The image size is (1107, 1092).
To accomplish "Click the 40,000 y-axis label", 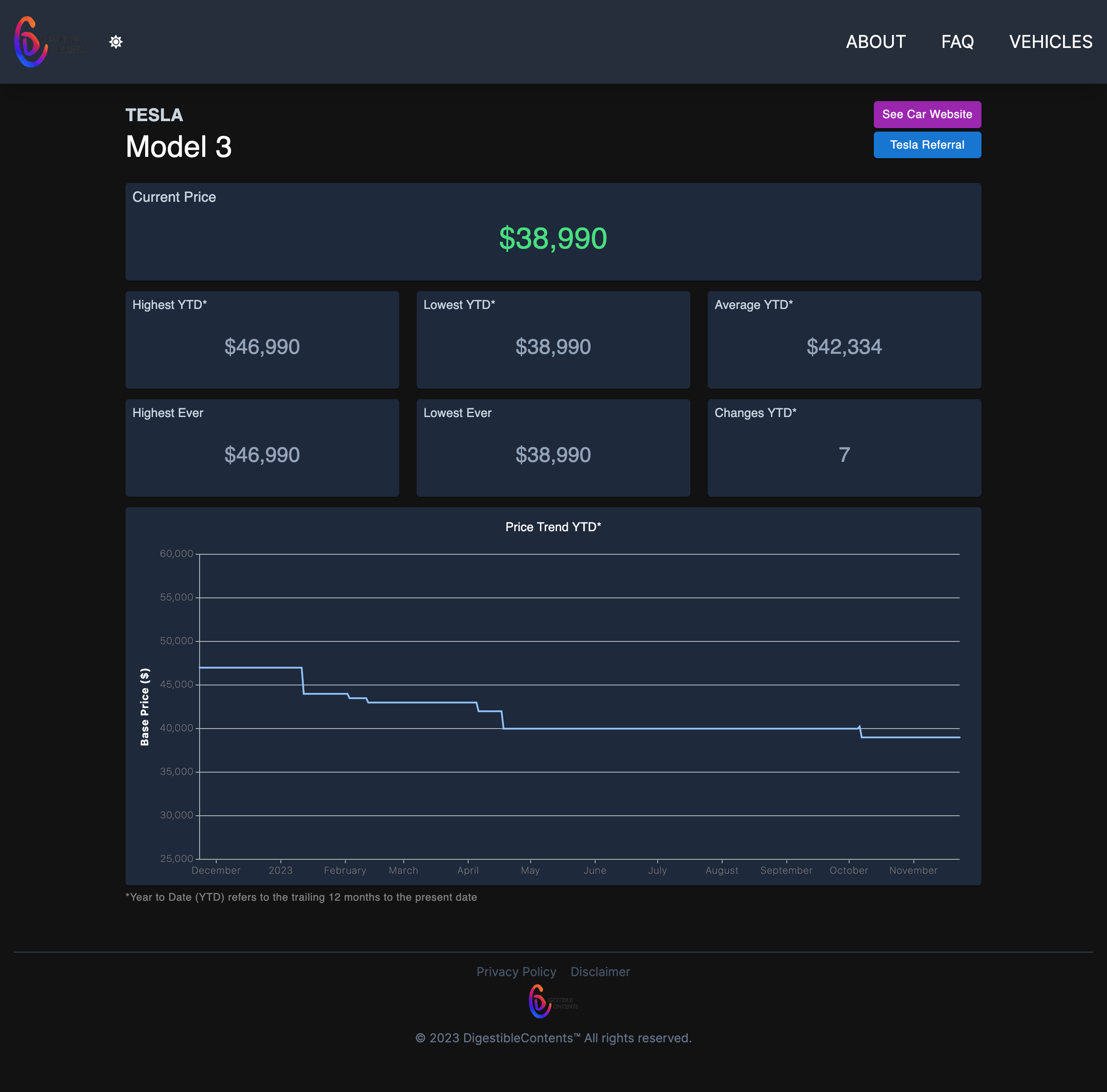I will 177,728.
